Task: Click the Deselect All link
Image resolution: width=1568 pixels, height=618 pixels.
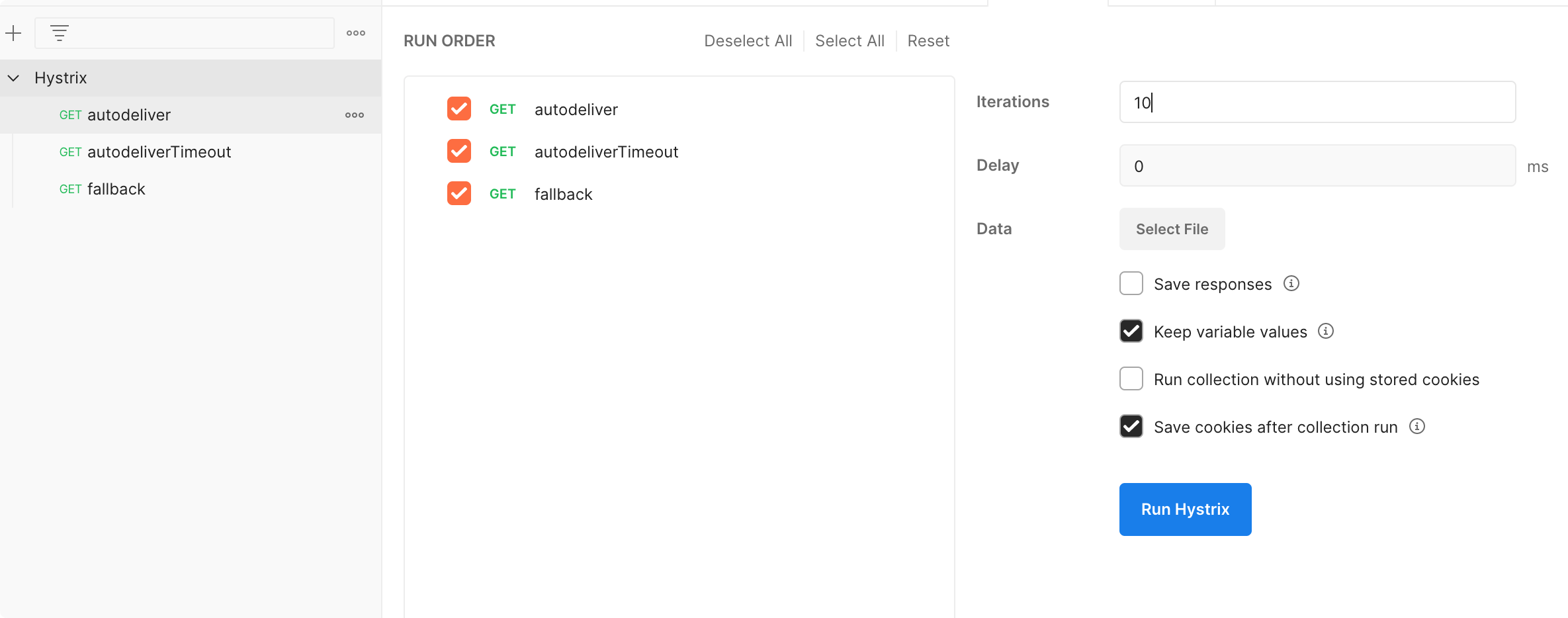Action: coord(748,41)
